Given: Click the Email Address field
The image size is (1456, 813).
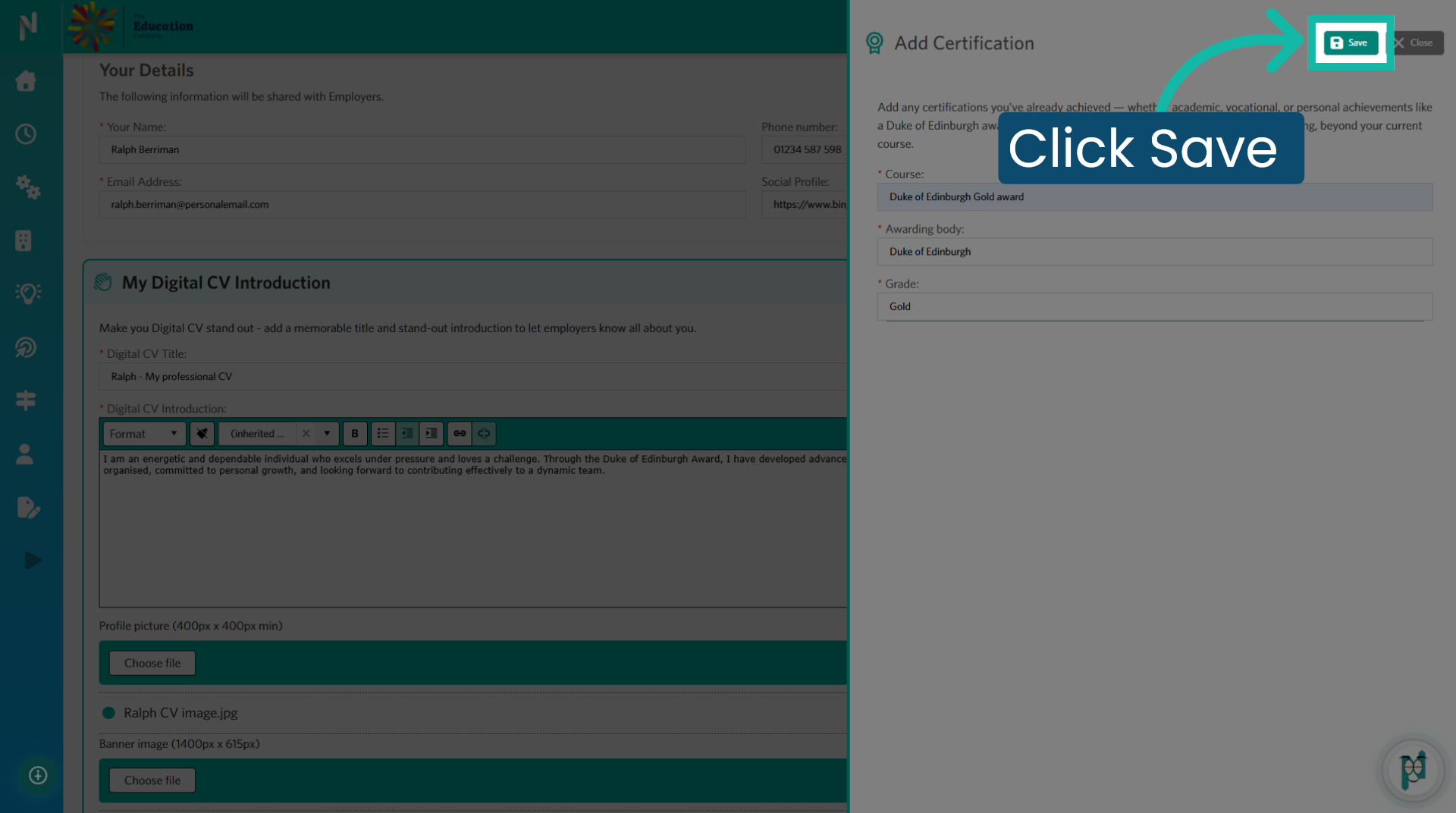Looking at the screenshot, I should click(x=422, y=205).
